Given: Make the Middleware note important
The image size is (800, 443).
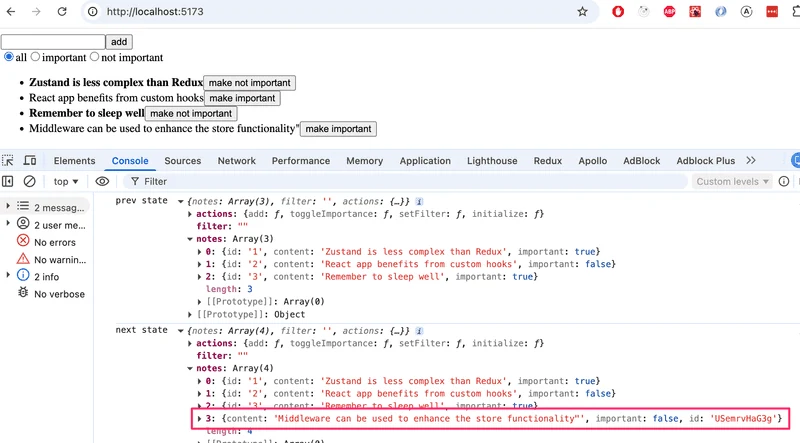Looking at the screenshot, I should (x=338, y=129).
